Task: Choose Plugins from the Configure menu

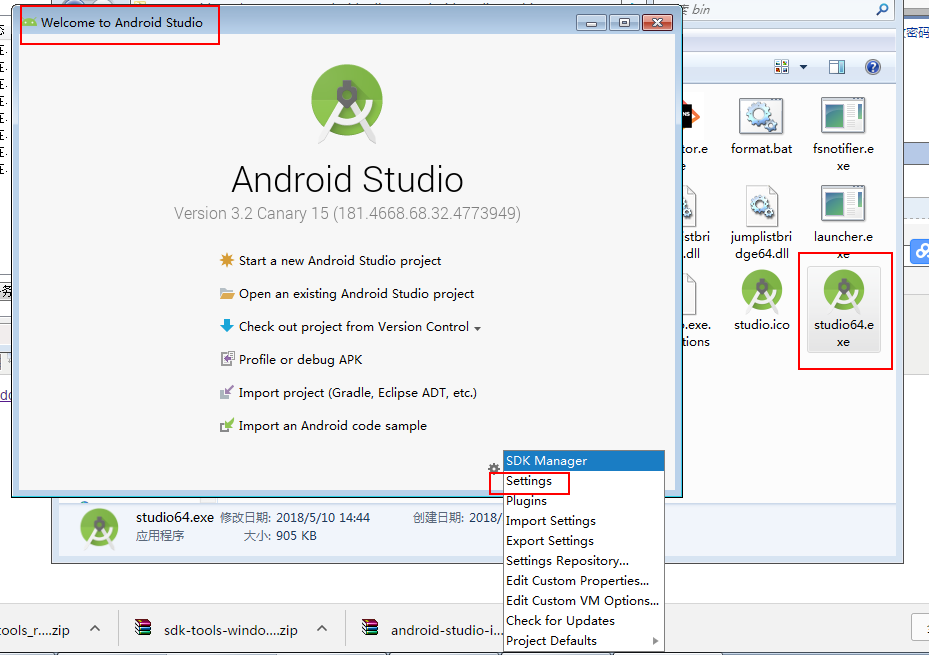Action: (584, 501)
